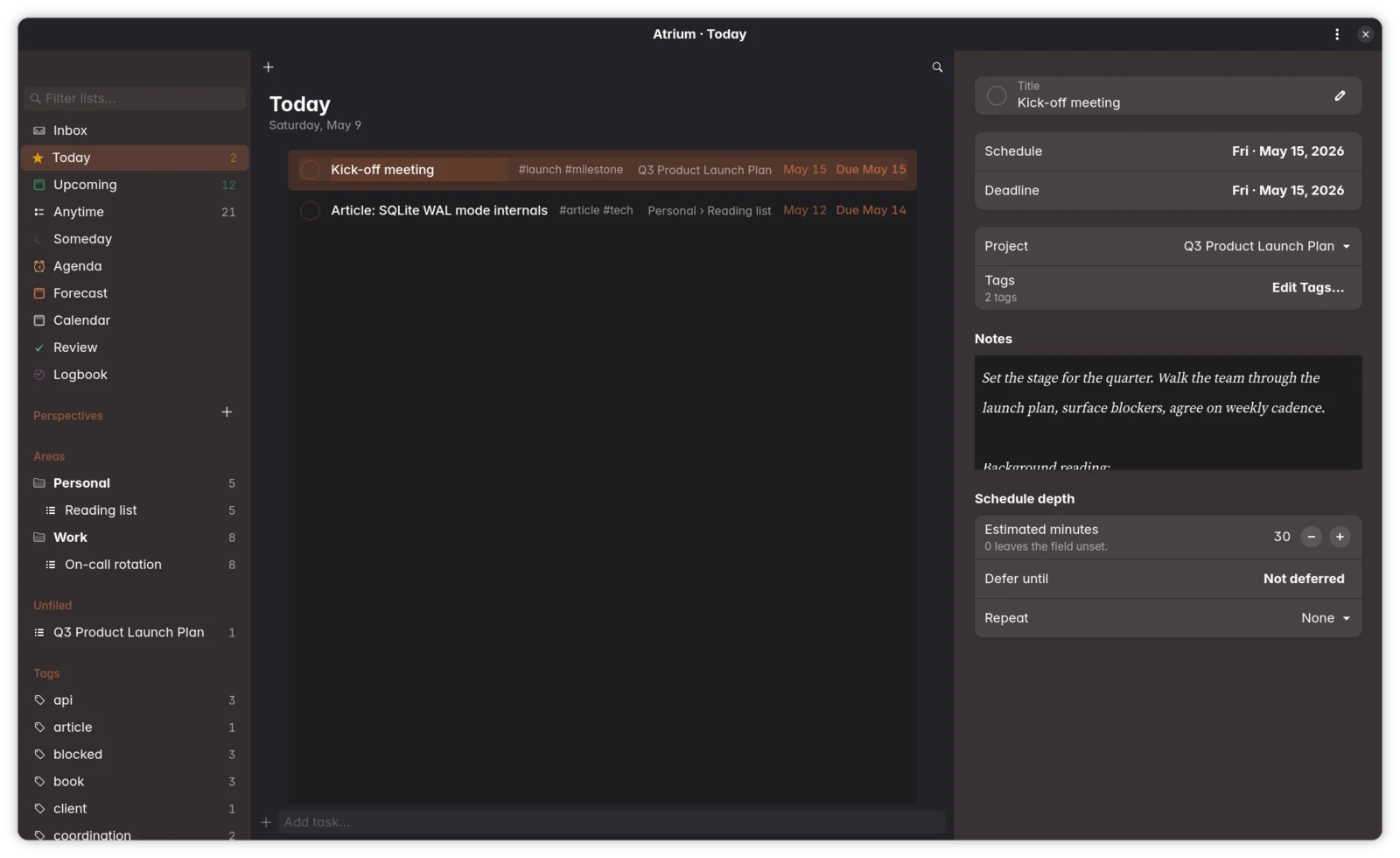
Task: Click the Reading list bullet icon
Action: [x=50, y=510]
